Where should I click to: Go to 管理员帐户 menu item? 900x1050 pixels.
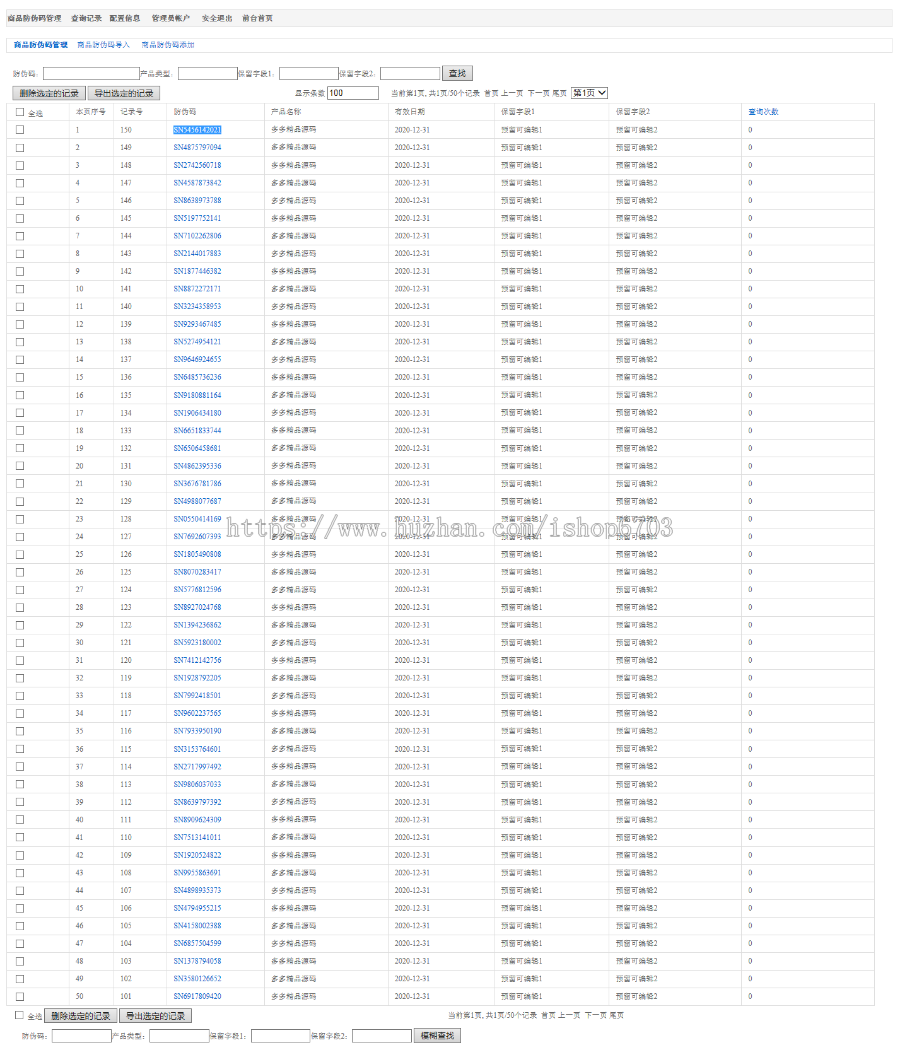pos(171,18)
